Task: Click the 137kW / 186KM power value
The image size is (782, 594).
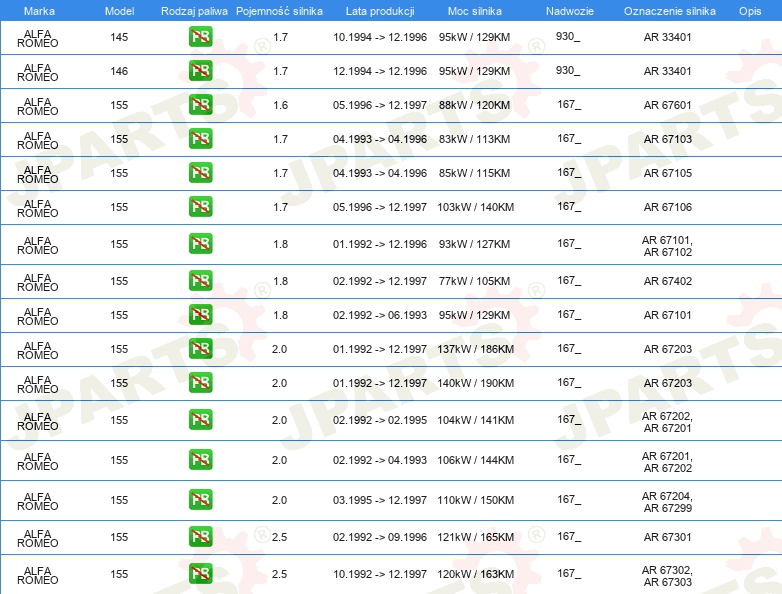Action: [x=475, y=349]
